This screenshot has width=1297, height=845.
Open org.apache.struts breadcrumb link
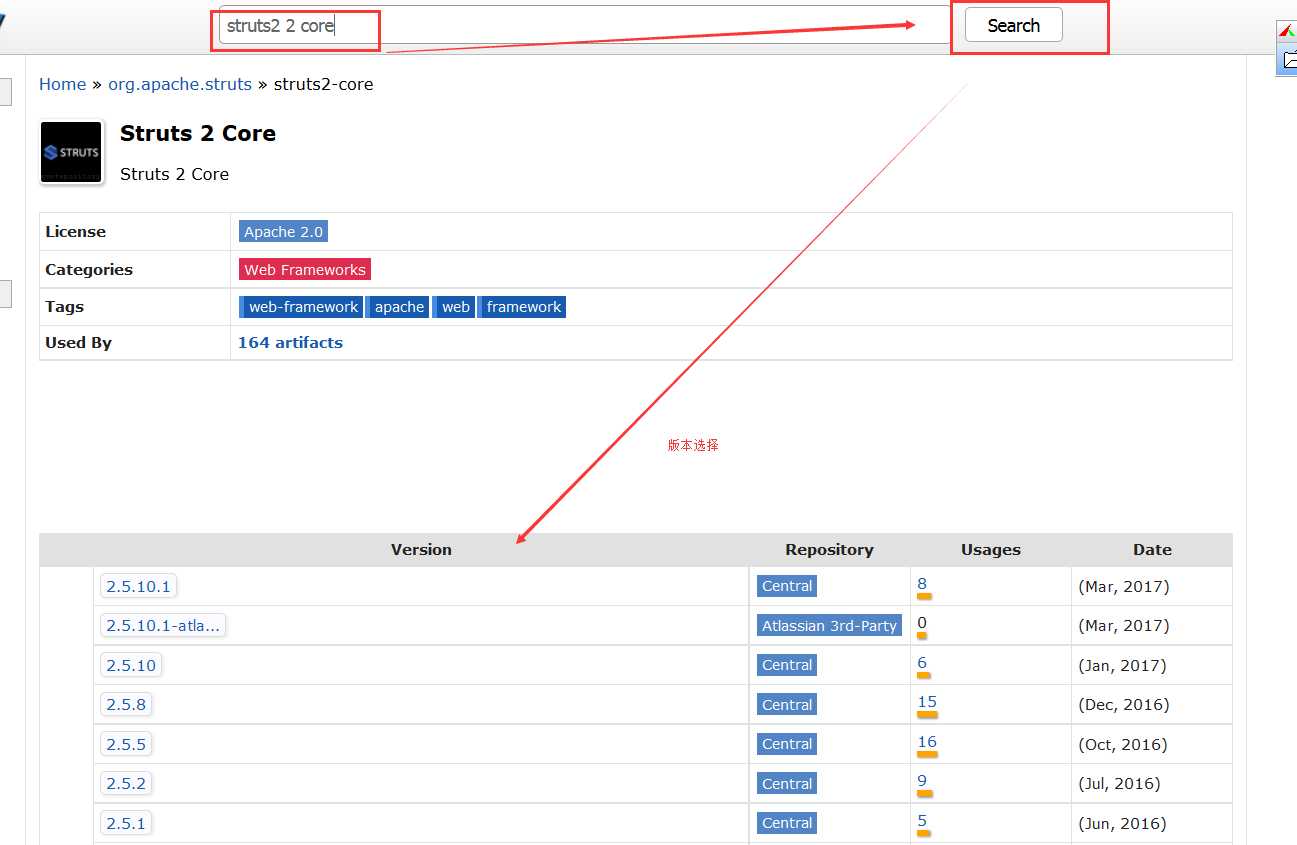click(180, 84)
